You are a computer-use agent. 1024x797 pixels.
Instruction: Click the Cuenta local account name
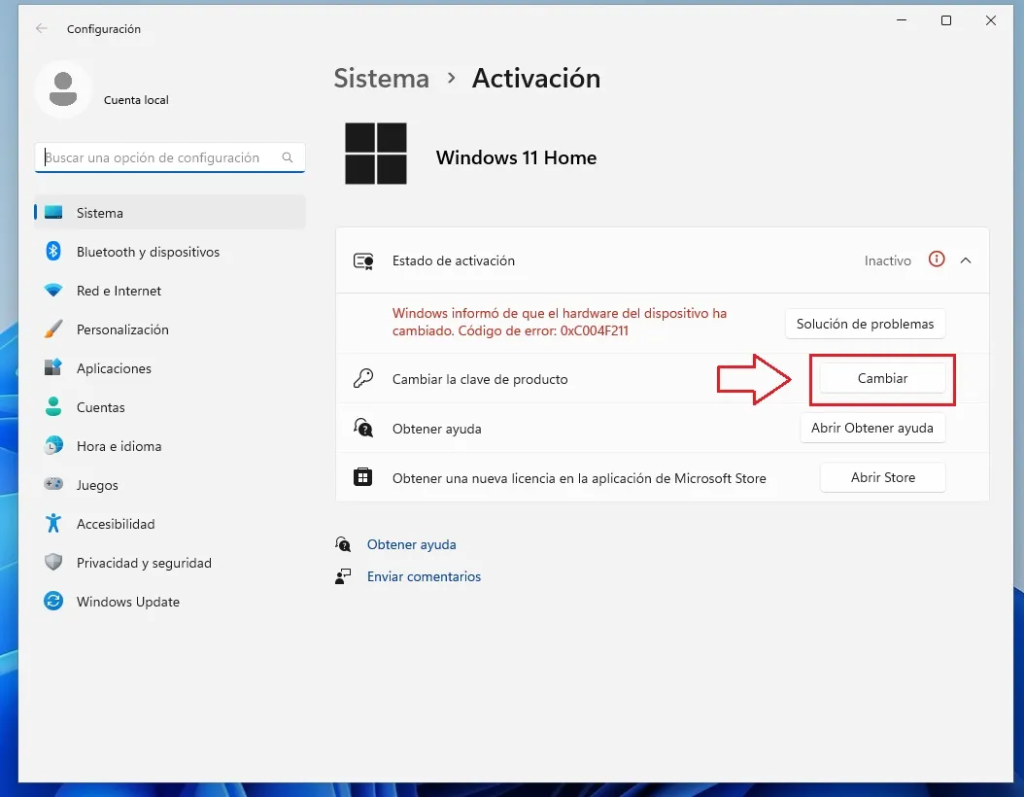136,100
